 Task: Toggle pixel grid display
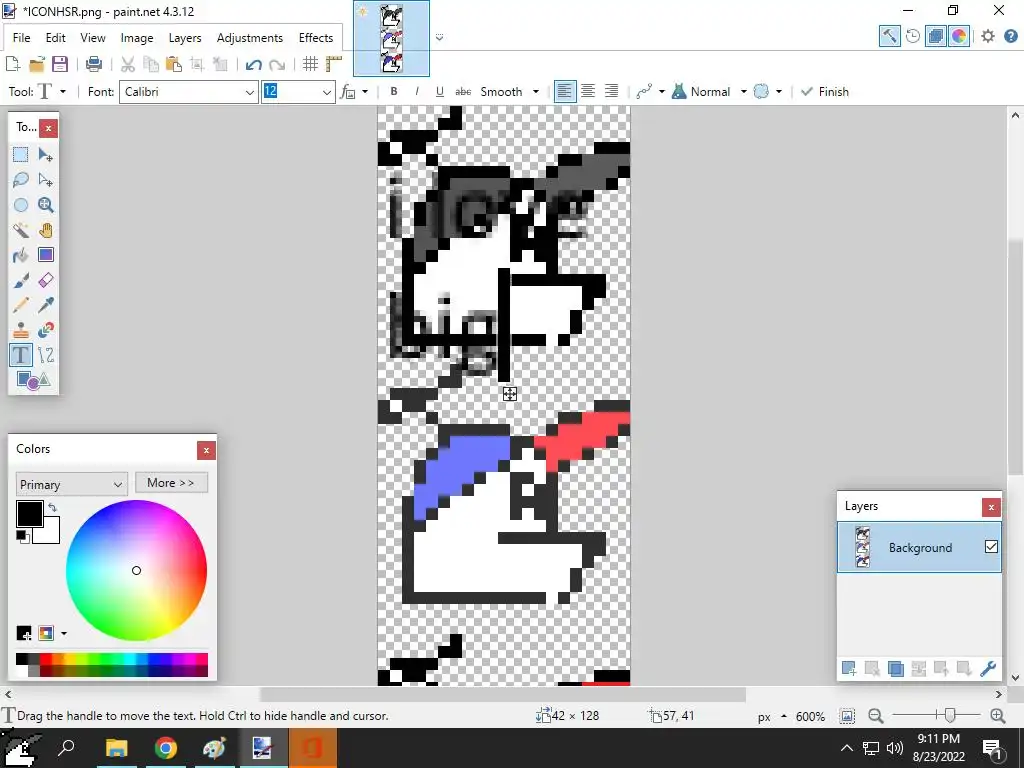click(310, 64)
